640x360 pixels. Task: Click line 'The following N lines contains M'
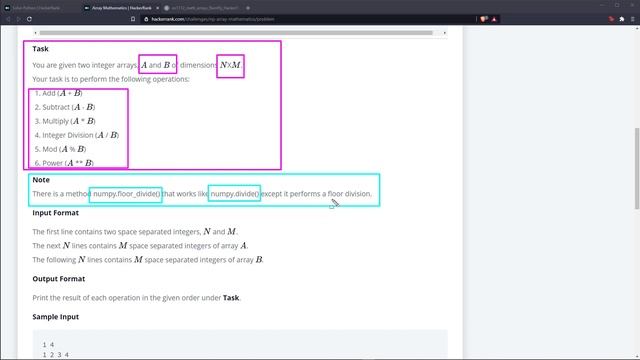coord(148,260)
